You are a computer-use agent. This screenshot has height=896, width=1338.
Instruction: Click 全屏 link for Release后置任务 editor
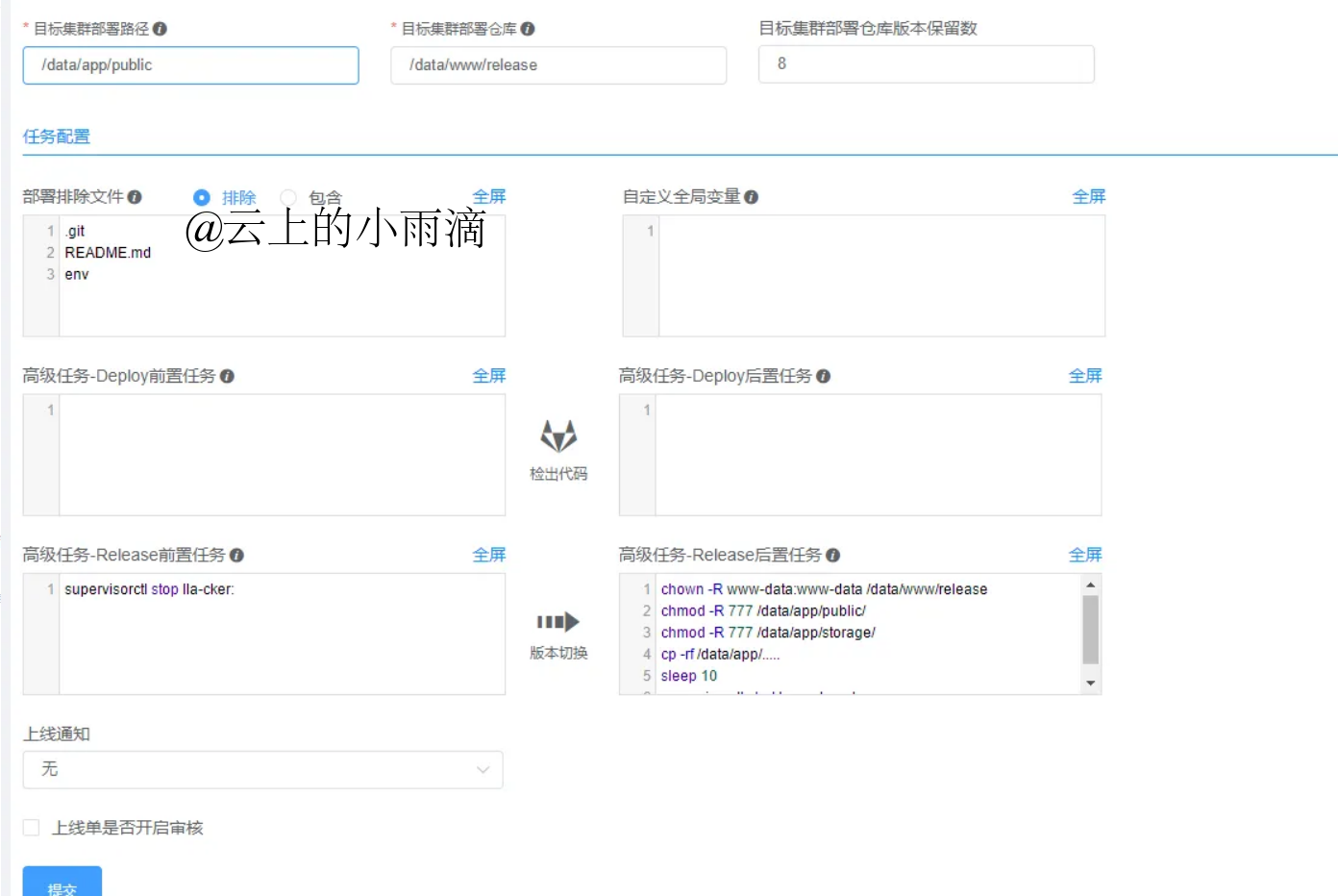tap(1085, 555)
